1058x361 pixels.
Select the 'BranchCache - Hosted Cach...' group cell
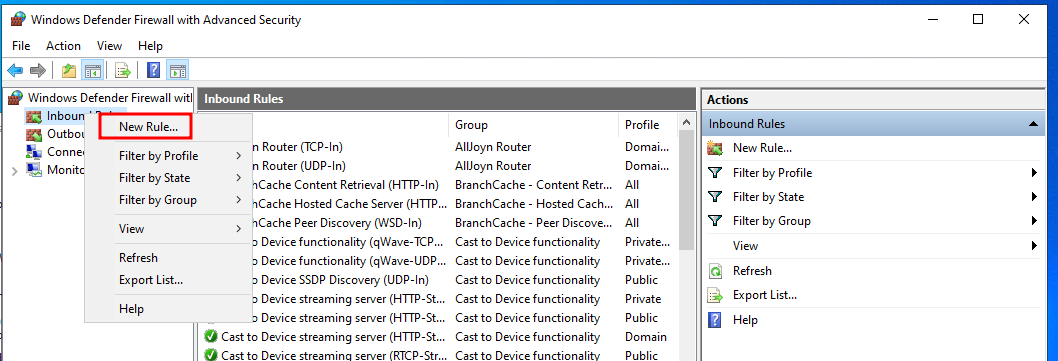(x=534, y=204)
